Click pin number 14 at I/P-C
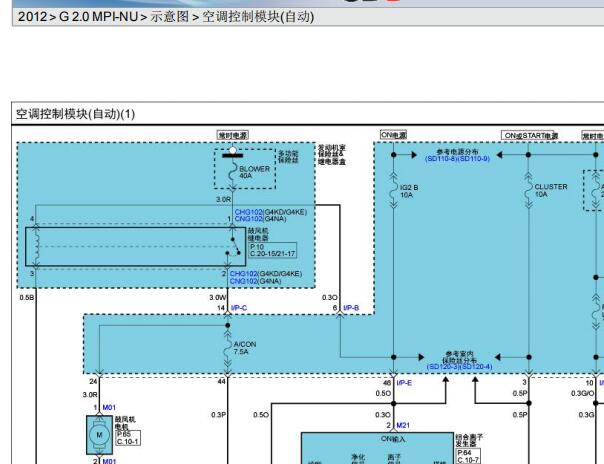 pos(221,308)
